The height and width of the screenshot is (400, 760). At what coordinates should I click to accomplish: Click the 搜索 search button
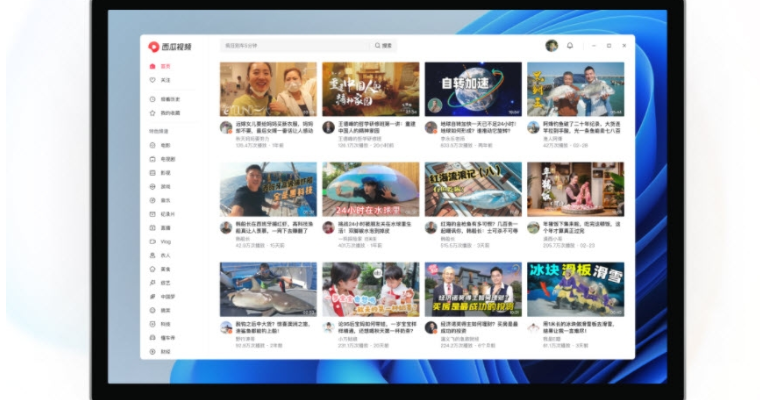[x=383, y=46]
